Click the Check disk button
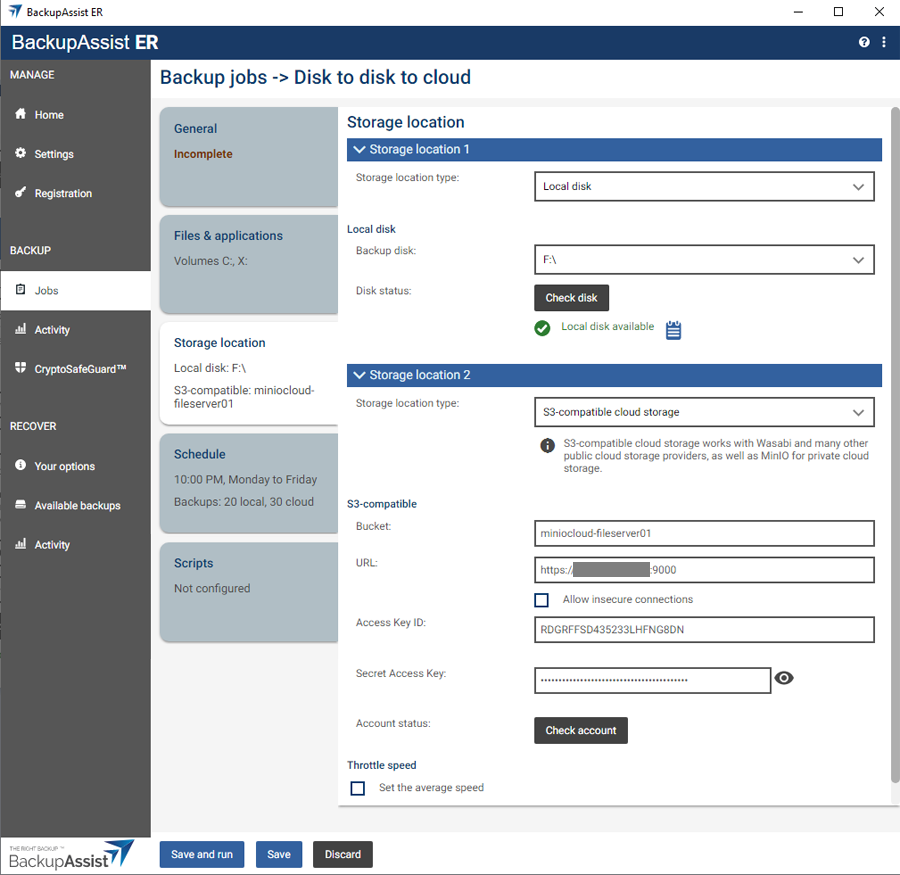 pos(572,298)
